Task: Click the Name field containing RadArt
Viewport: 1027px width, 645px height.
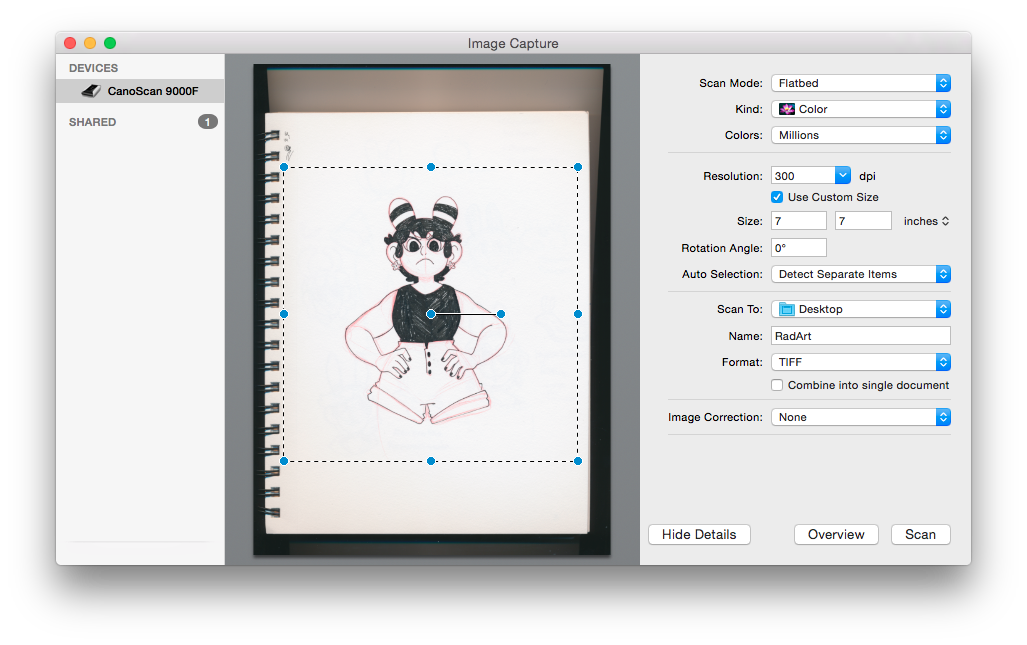Action: click(861, 336)
